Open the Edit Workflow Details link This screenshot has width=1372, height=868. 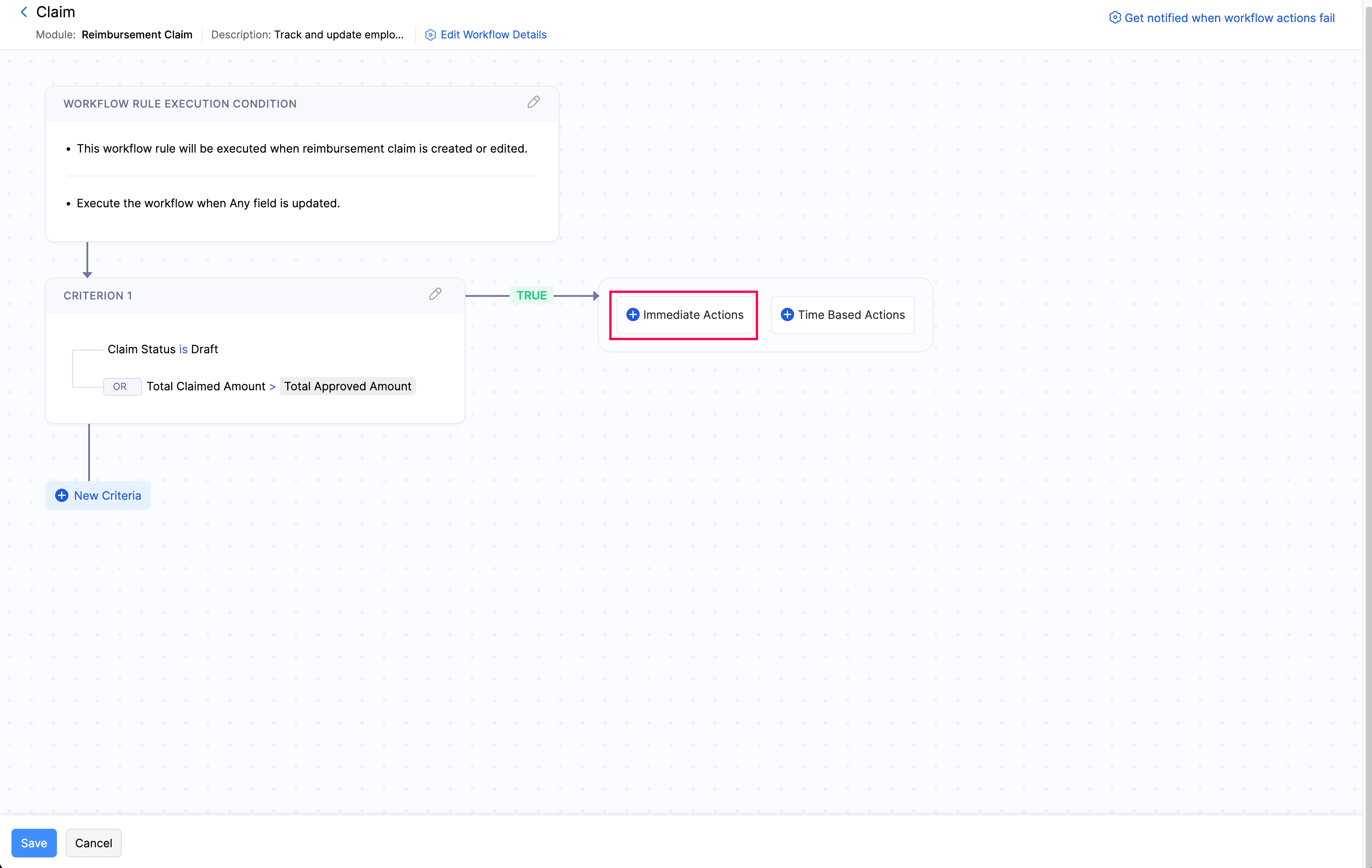click(493, 35)
